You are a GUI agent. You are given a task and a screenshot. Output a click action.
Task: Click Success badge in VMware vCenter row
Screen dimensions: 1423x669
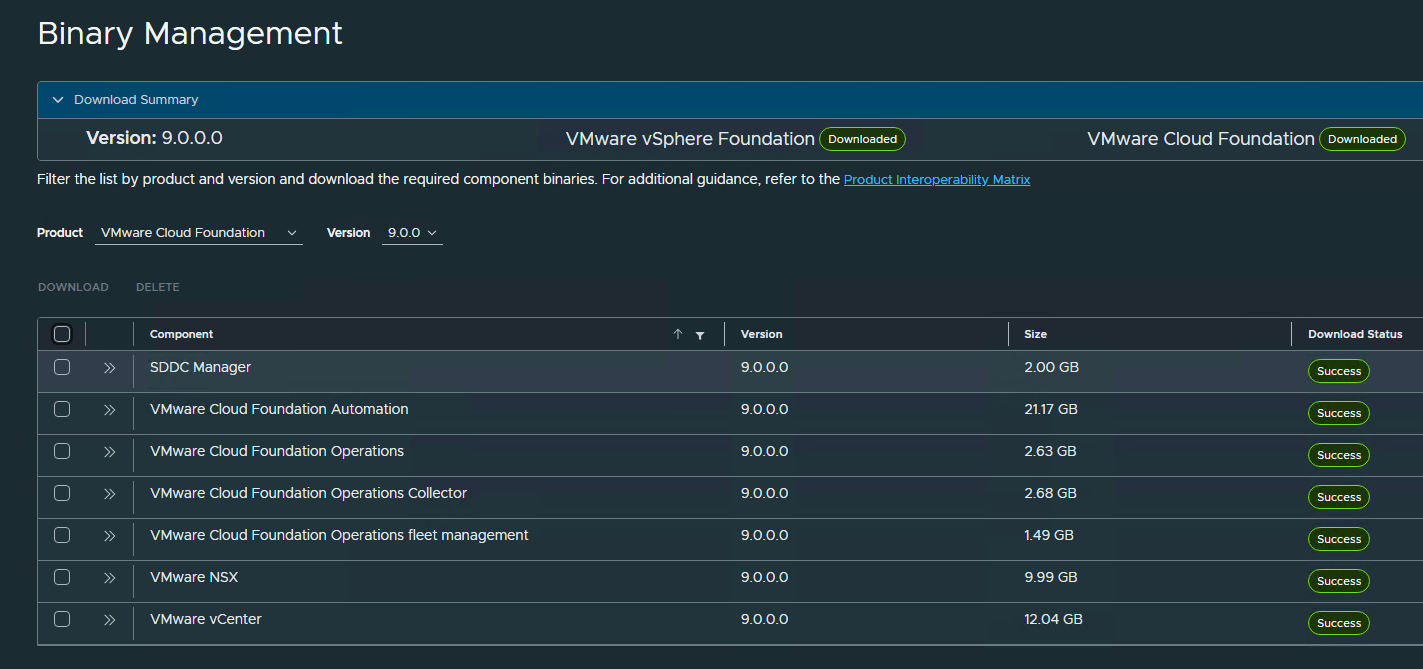click(x=1339, y=623)
